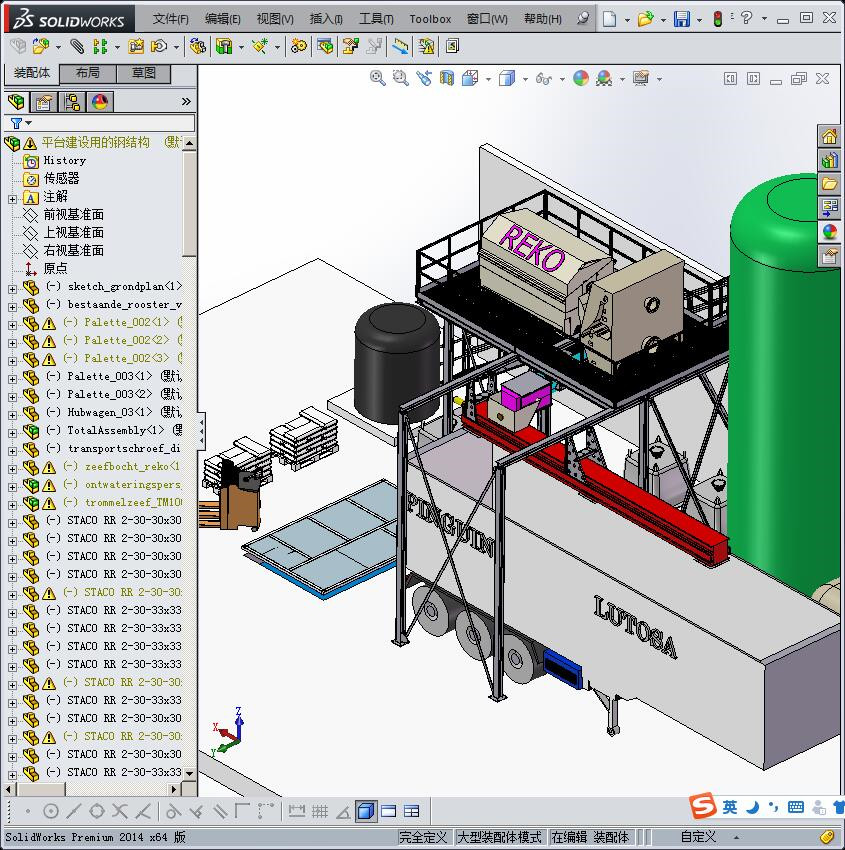
Task: Switch to the 布局 tab
Action: tap(87, 73)
